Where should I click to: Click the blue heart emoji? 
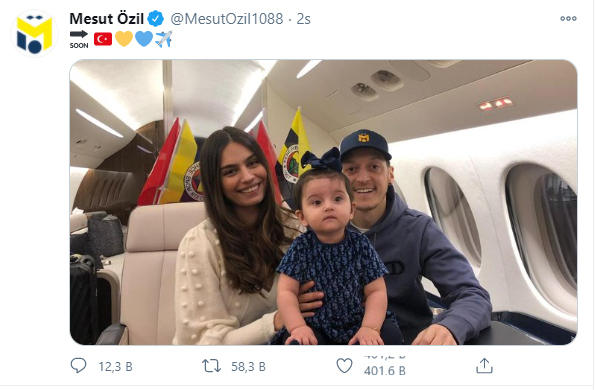click(x=144, y=39)
